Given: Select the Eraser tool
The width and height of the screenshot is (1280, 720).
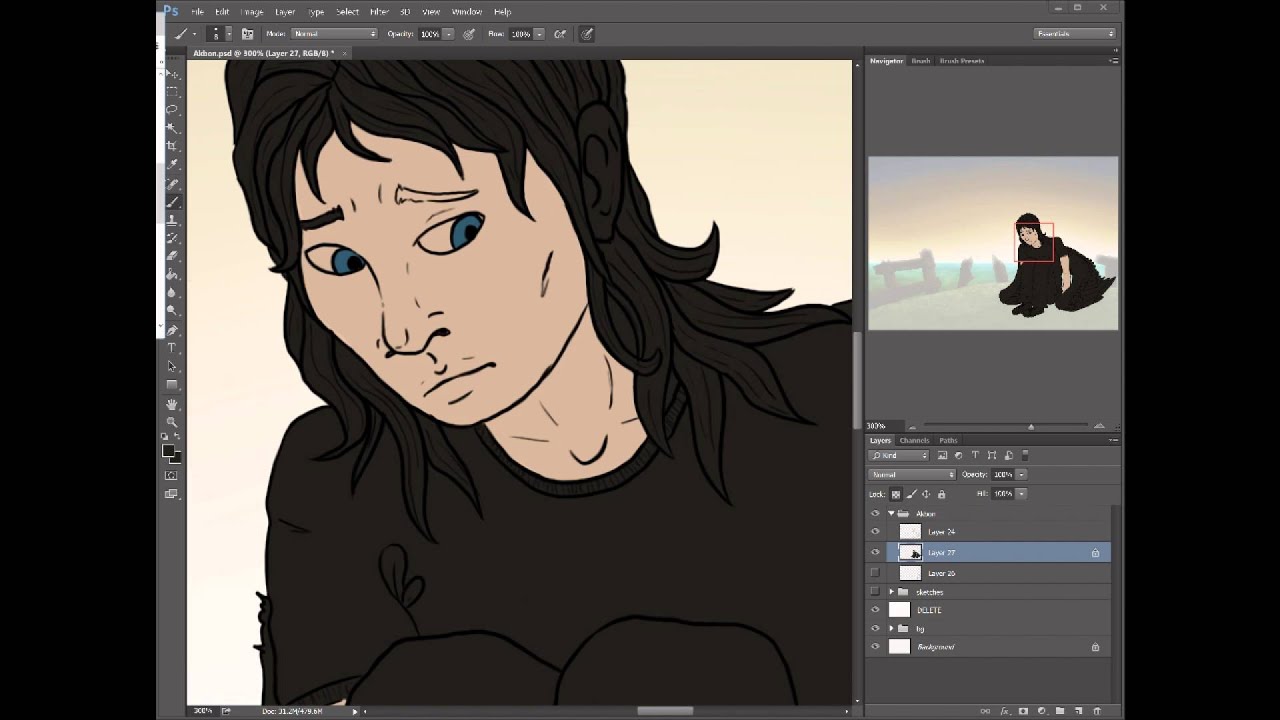Looking at the screenshot, I should click(x=172, y=256).
